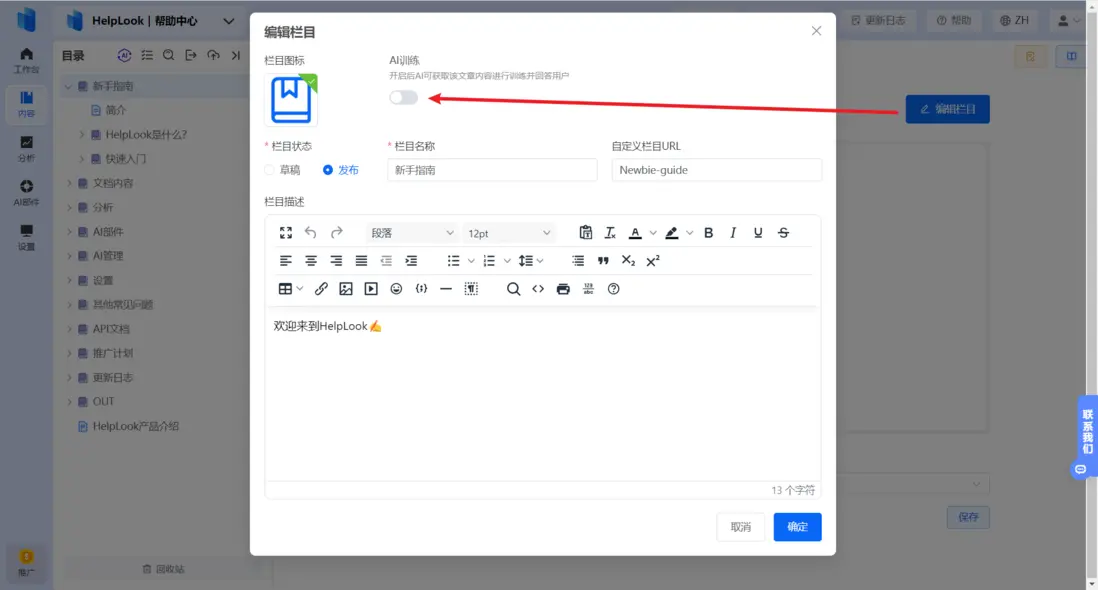Insert video media icon

click(x=371, y=289)
